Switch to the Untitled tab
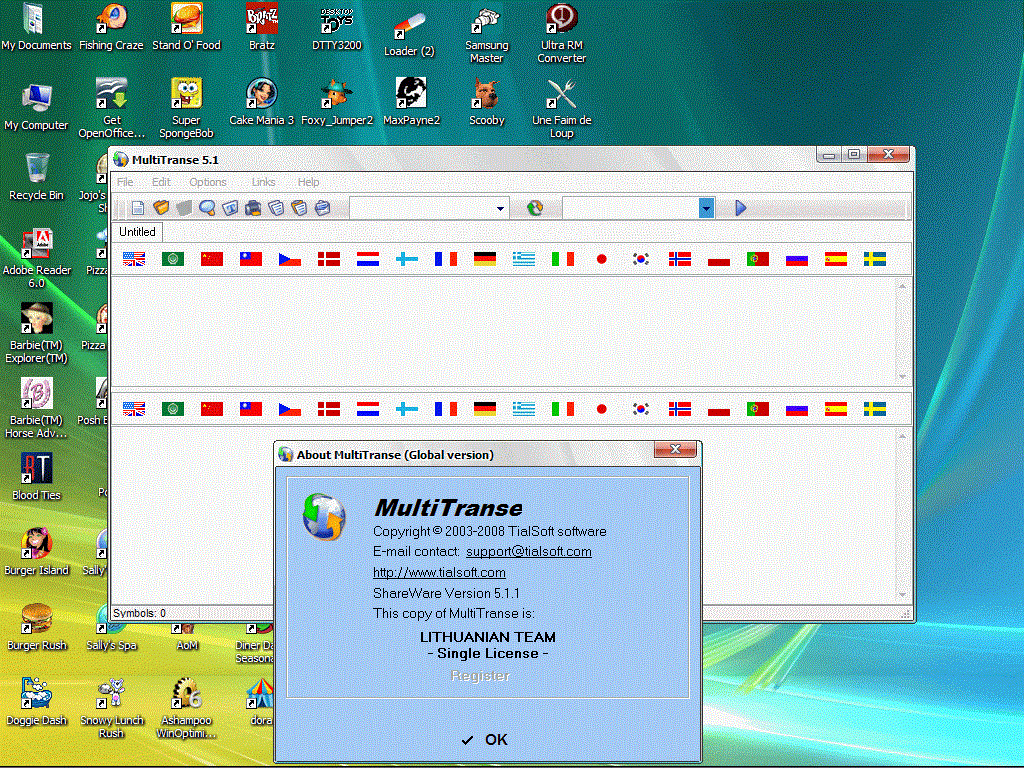Viewport: 1024px width, 768px height. click(137, 232)
